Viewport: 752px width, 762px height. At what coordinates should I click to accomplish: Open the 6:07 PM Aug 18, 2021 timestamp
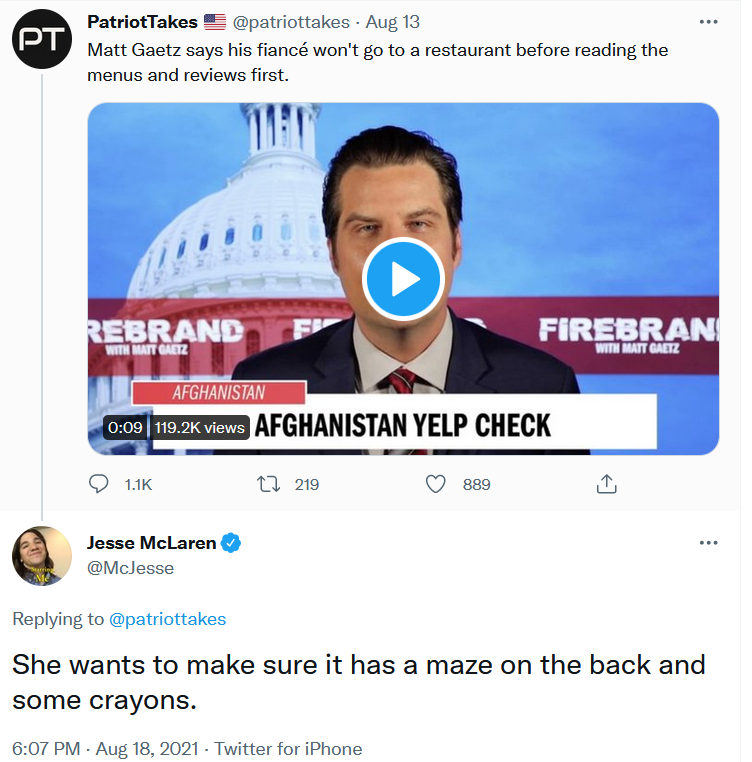tap(103, 748)
